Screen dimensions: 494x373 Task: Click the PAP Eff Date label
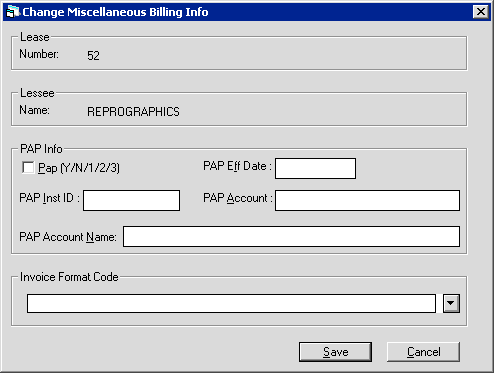click(237, 166)
